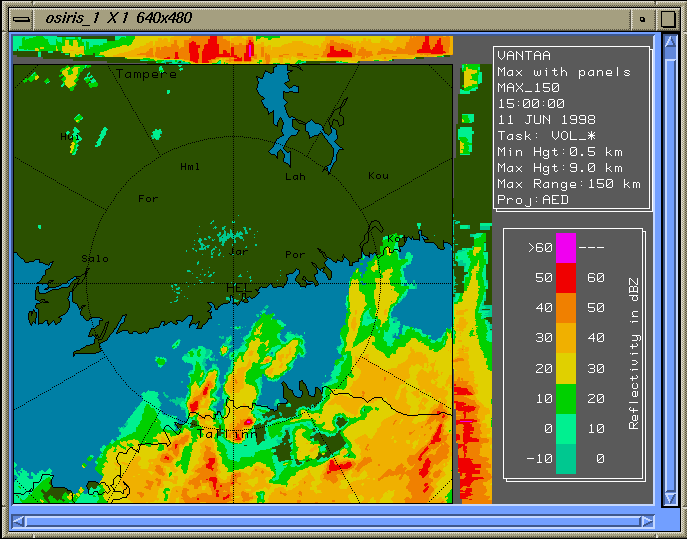Click the orange 40-50 dBZ legend swatch
Screen dimensions: 687x539
point(566,307)
